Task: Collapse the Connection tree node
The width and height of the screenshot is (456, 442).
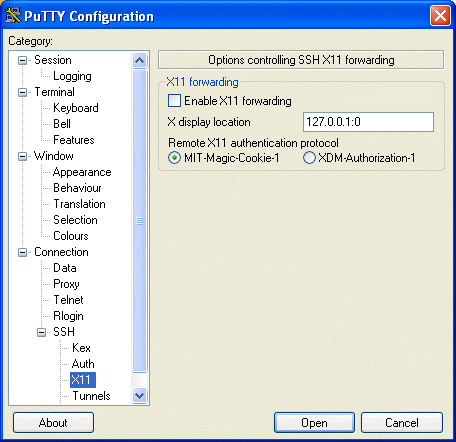Action: [x=22, y=252]
